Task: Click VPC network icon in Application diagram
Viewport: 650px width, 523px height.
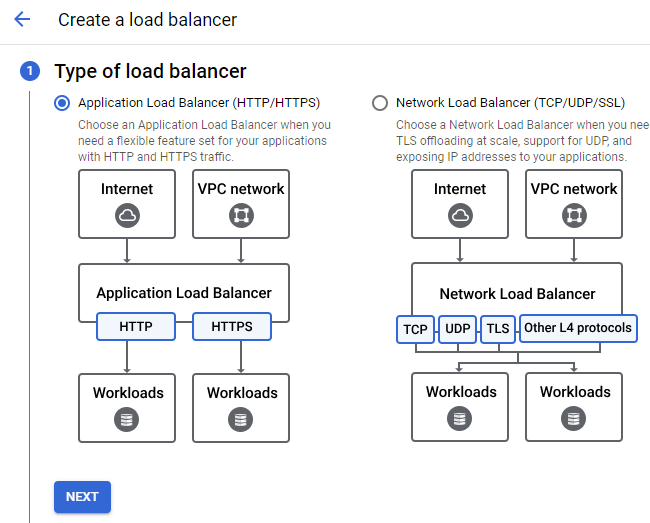Action: coord(241,215)
